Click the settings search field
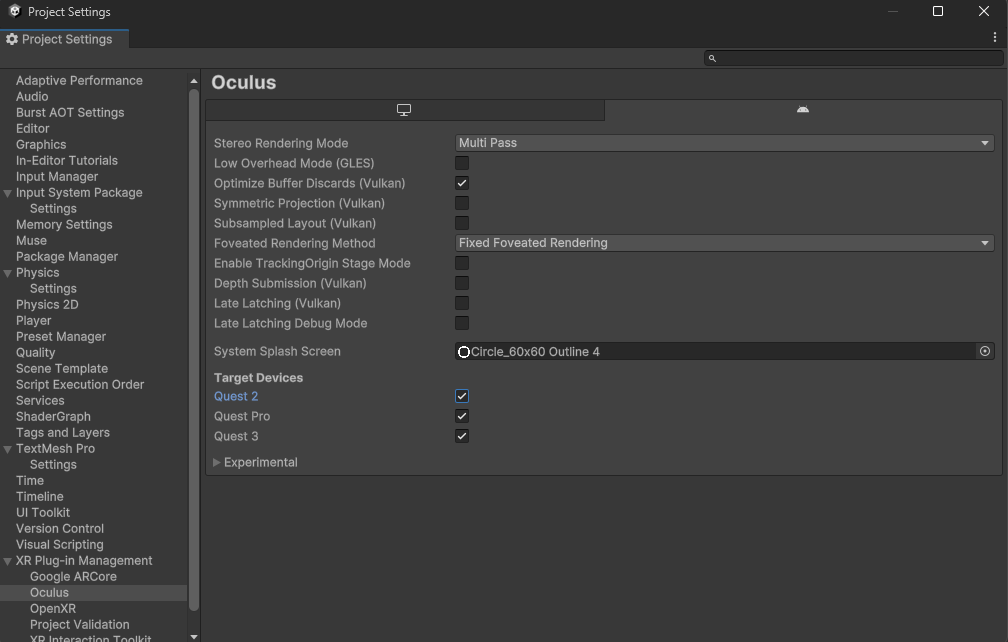Image resolution: width=1008 pixels, height=642 pixels. click(854, 58)
